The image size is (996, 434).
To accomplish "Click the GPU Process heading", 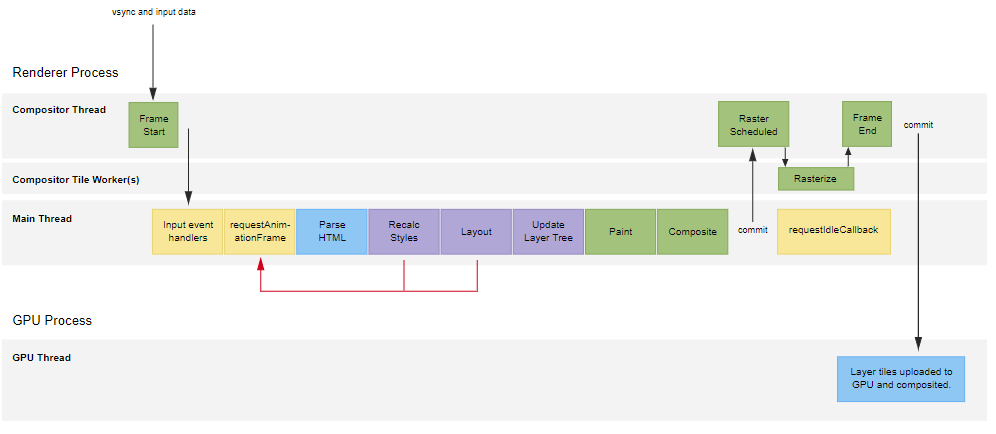I will (x=52, y=321).
